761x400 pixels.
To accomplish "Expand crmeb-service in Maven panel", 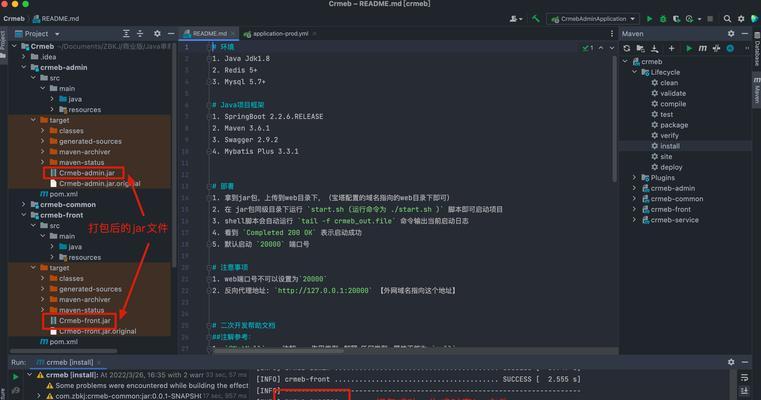I will click(x=634, y=220).
